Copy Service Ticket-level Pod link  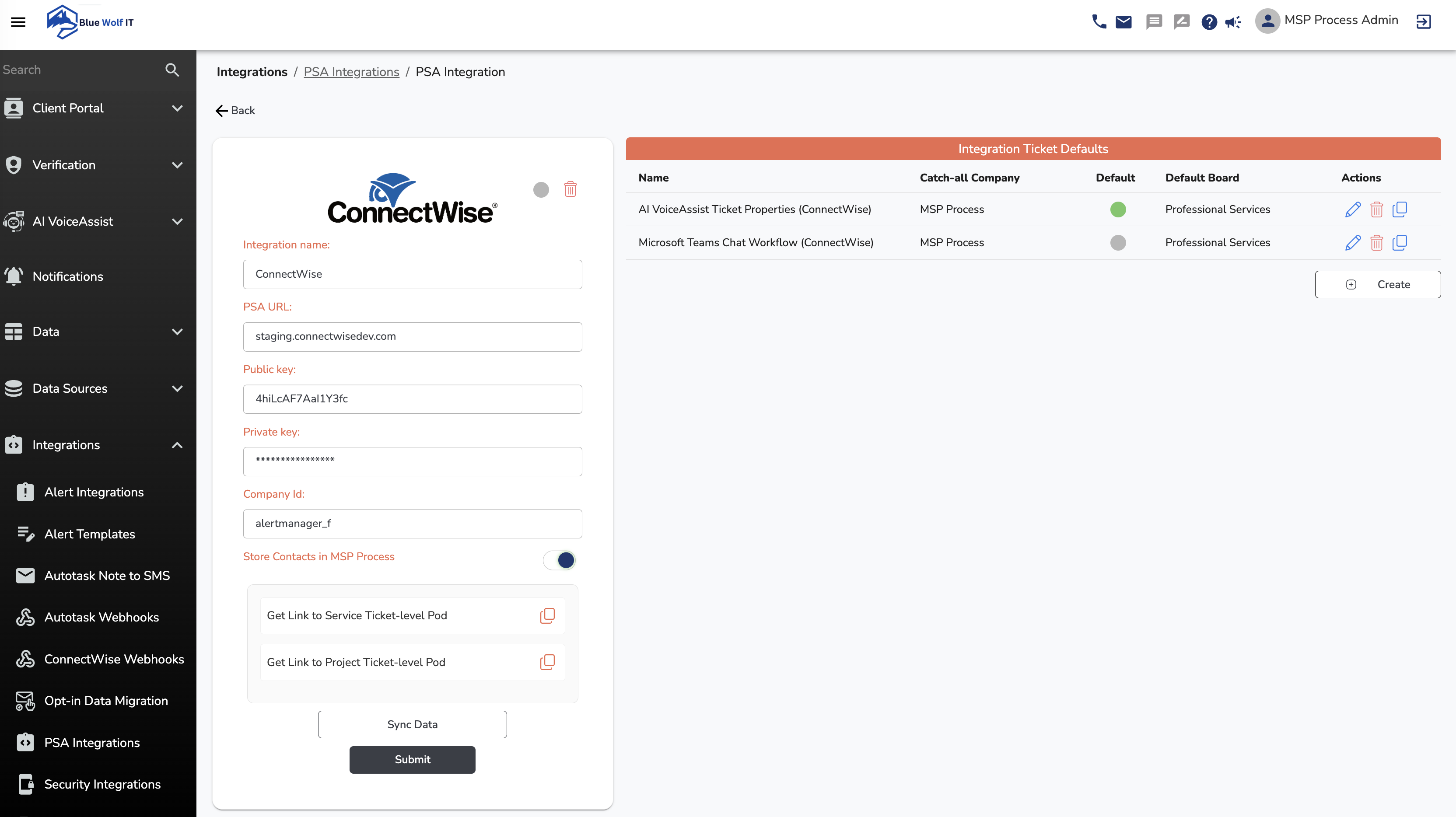tap(546, 615)
